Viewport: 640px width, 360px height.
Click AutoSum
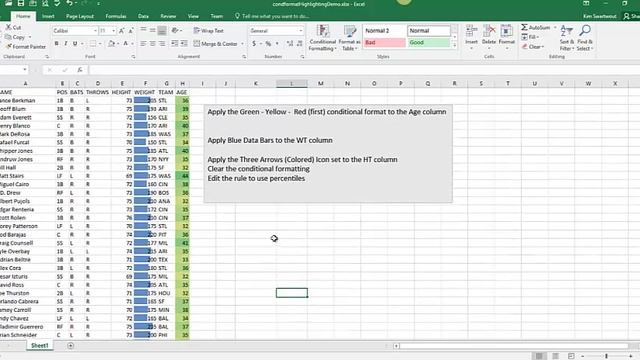[536, 27]
